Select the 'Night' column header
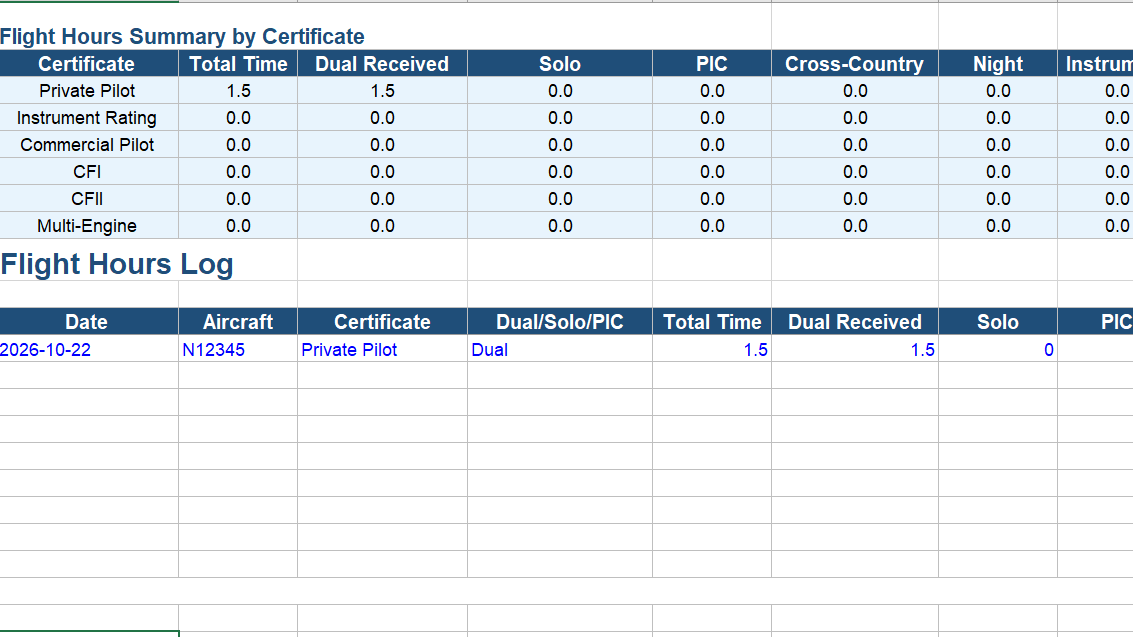Viewport: 1133px width, 637px height. click(x=998, y=64)
